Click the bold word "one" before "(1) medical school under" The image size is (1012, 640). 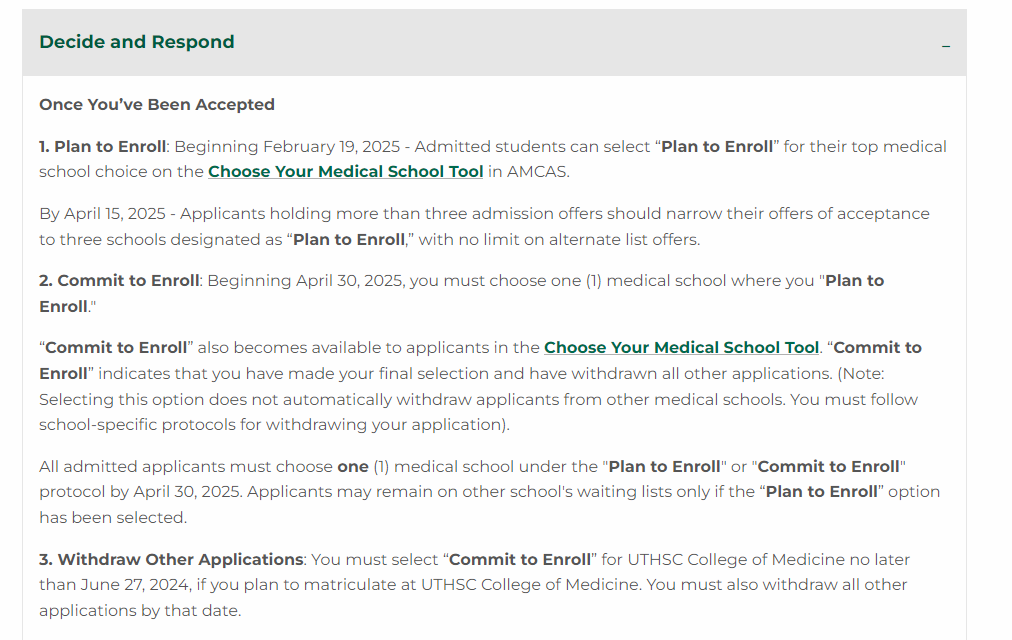[353, 467]
